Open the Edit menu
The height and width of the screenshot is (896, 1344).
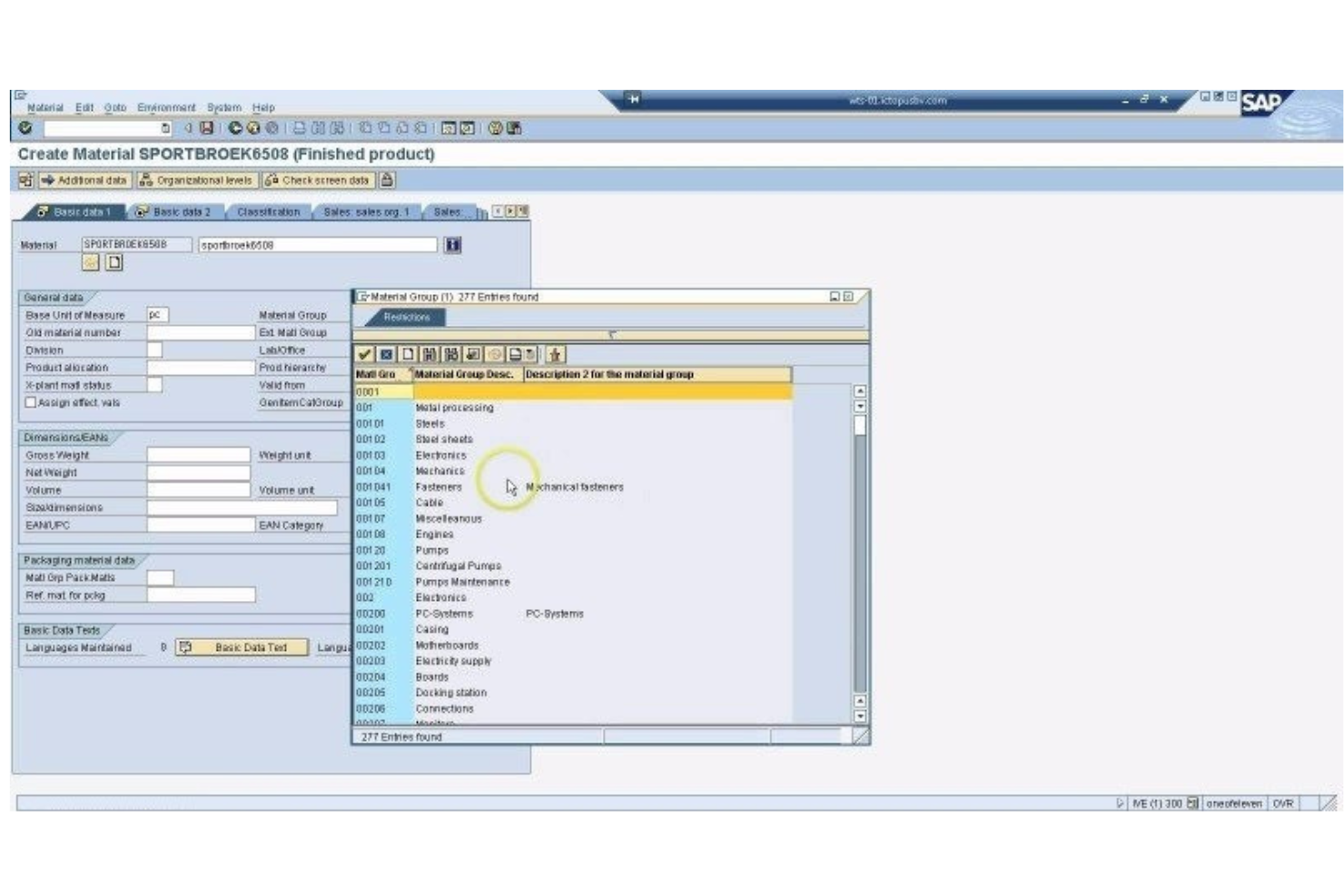click(x=84, y=107)
